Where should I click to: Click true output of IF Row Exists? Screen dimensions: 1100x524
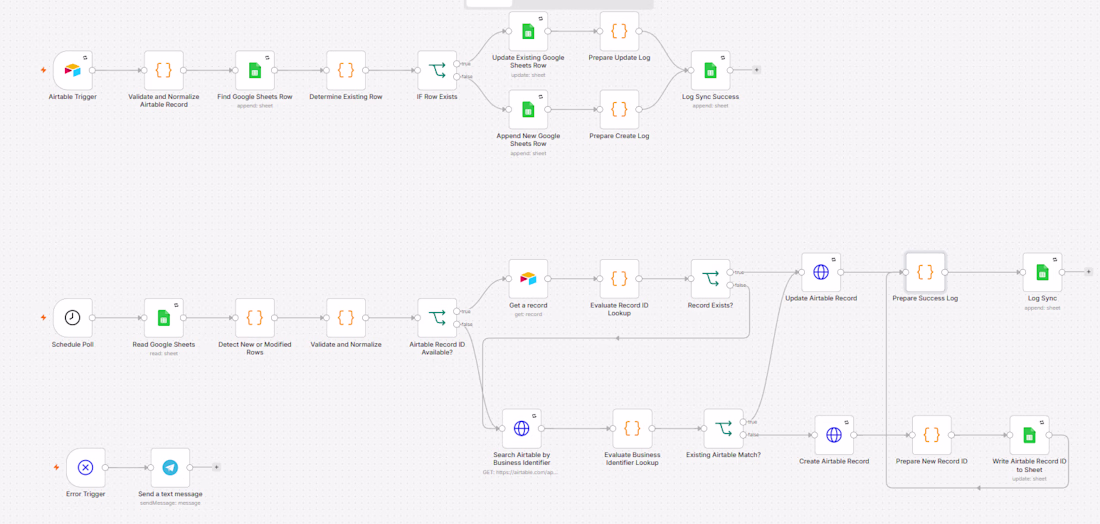pos(457,64)
